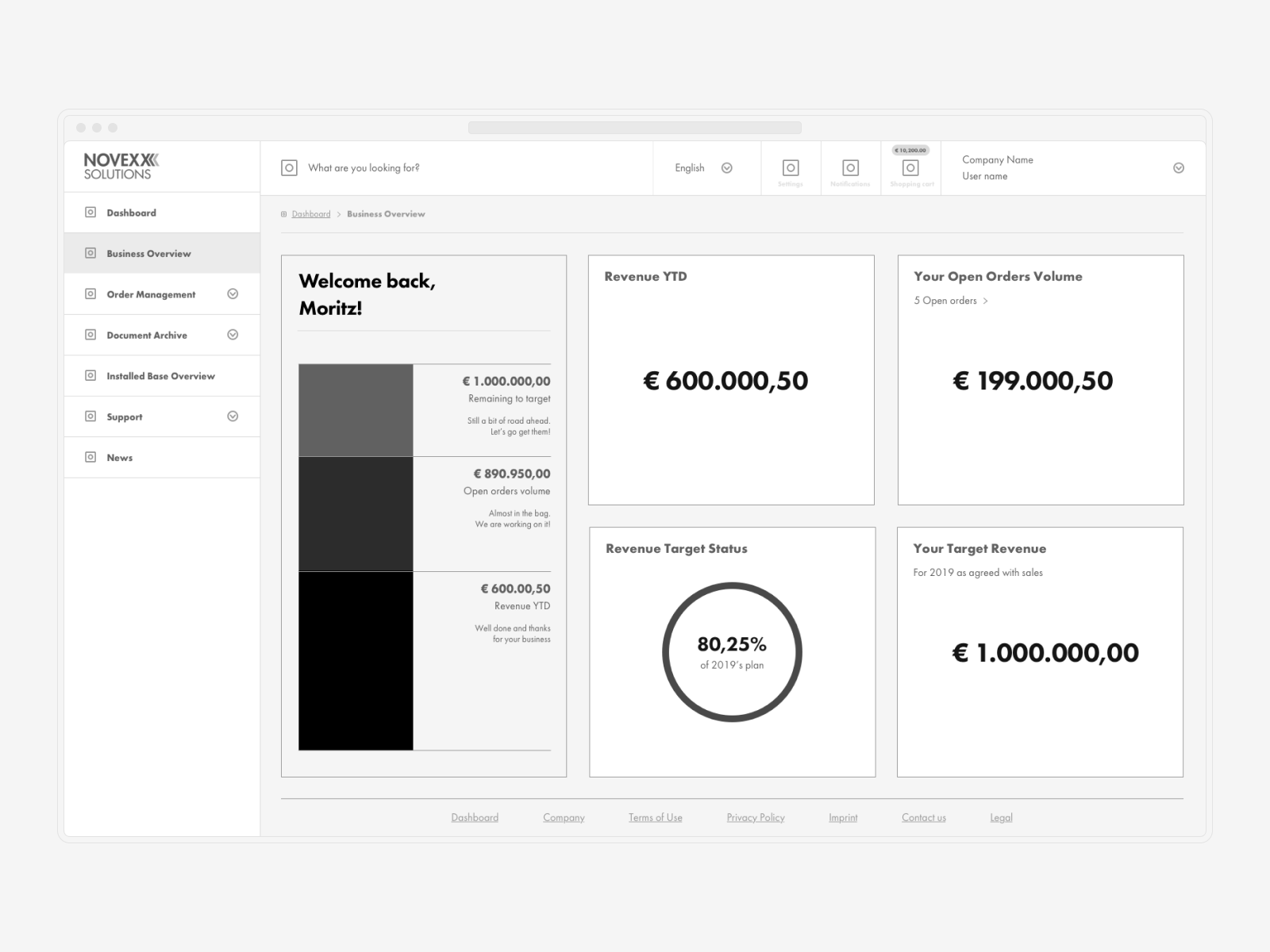The image size is (1270, 952).
Task: Click the € 890.950,00 open orders figure
Action: click(512, 474)
